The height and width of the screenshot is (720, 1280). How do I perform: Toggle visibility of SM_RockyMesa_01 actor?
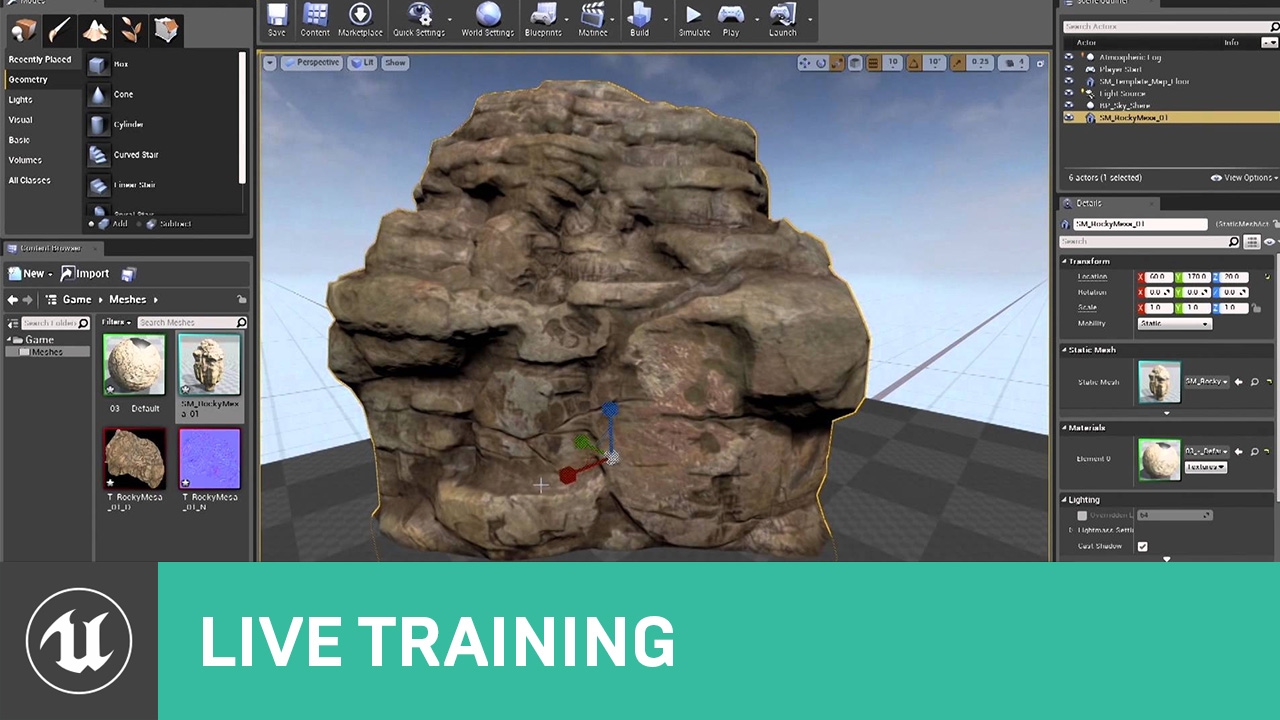tap(1068, 117)
